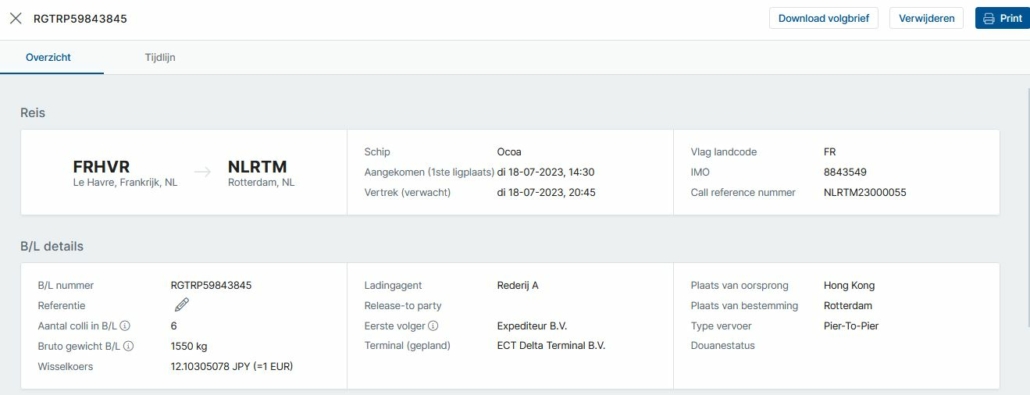The width and height of the screenshot is (1030, 395).
Task: Click the Verwijderen button
Action: point(927,18)
